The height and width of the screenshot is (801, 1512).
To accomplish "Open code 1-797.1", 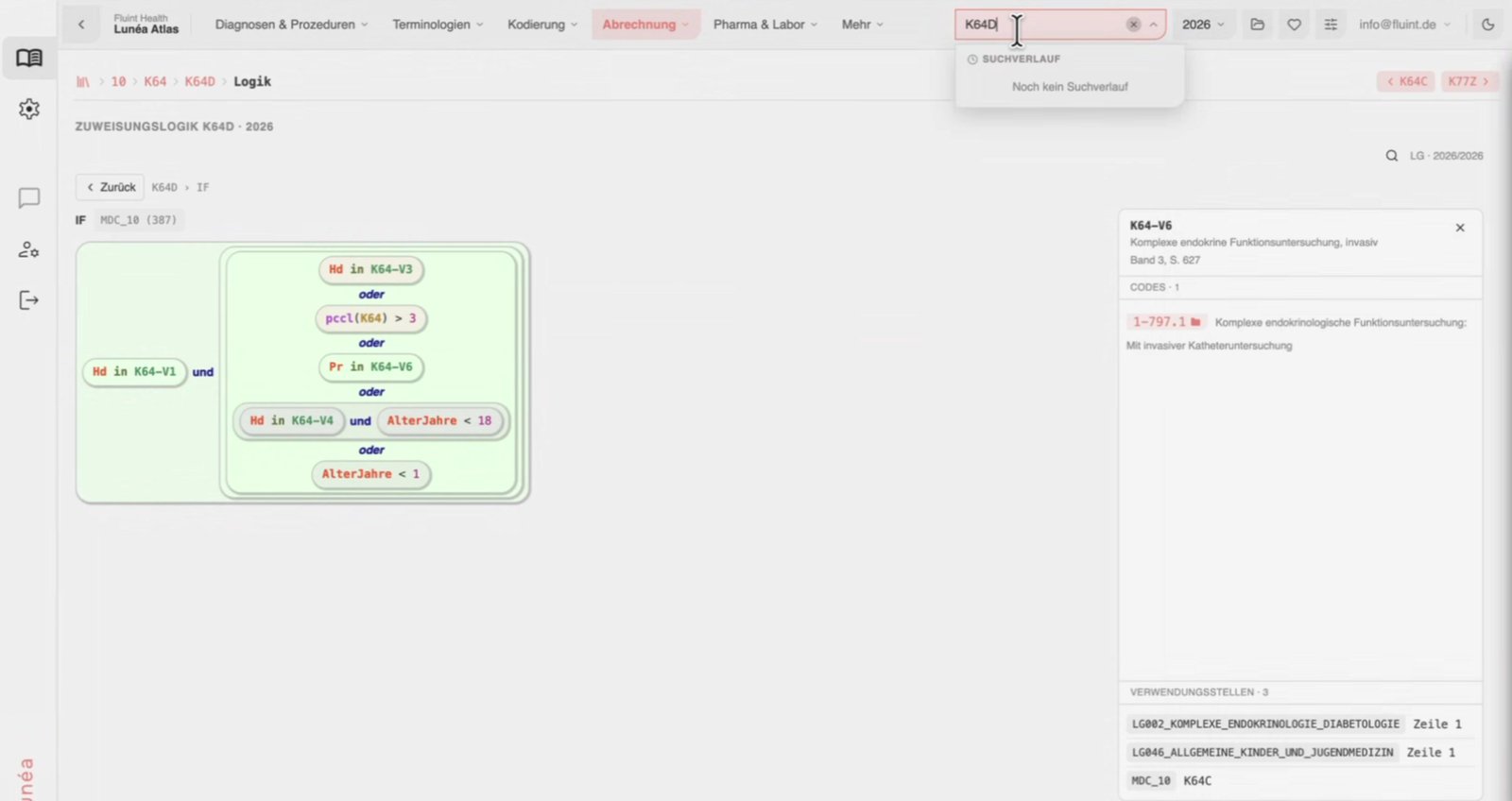I will coord(1159,322).
